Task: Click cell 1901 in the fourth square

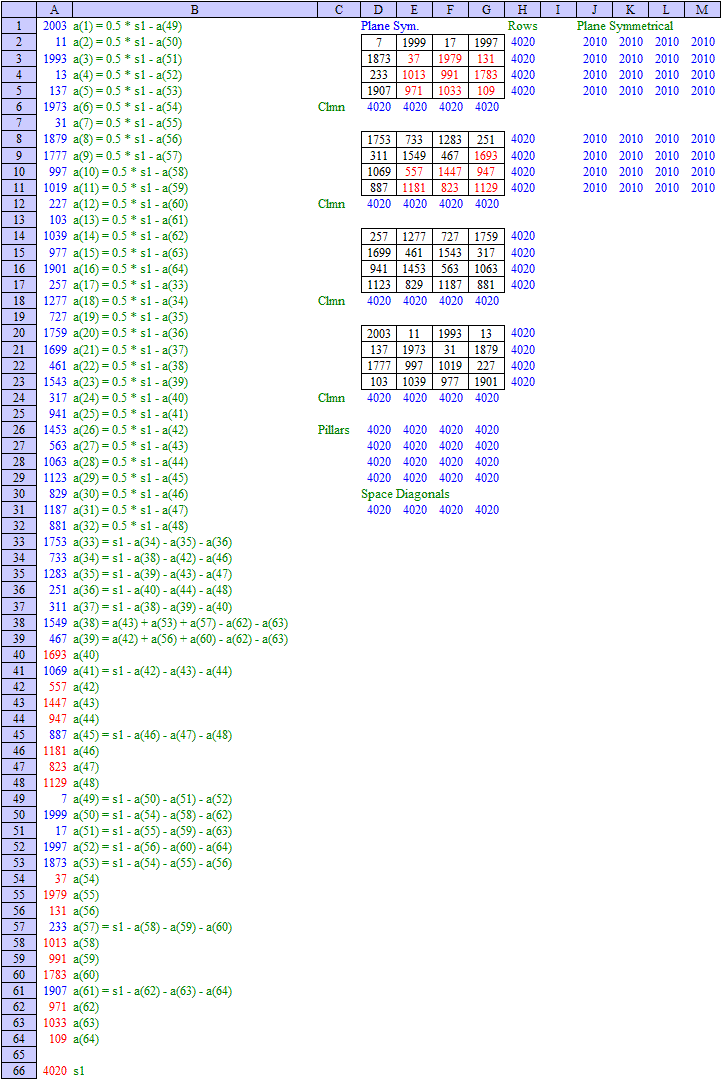Action: (x=486, y=382)
